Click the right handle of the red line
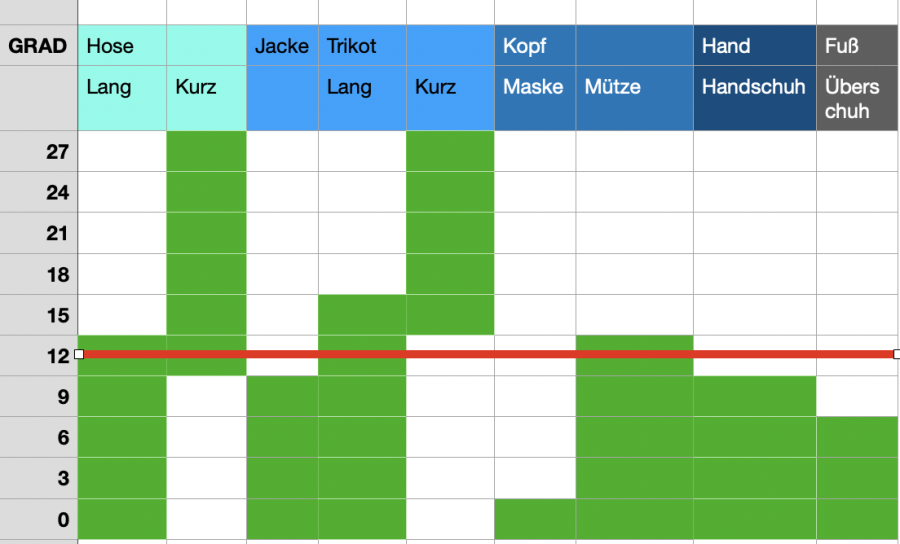Viewport: 900px width, 544px height. (x=896, y=354)
